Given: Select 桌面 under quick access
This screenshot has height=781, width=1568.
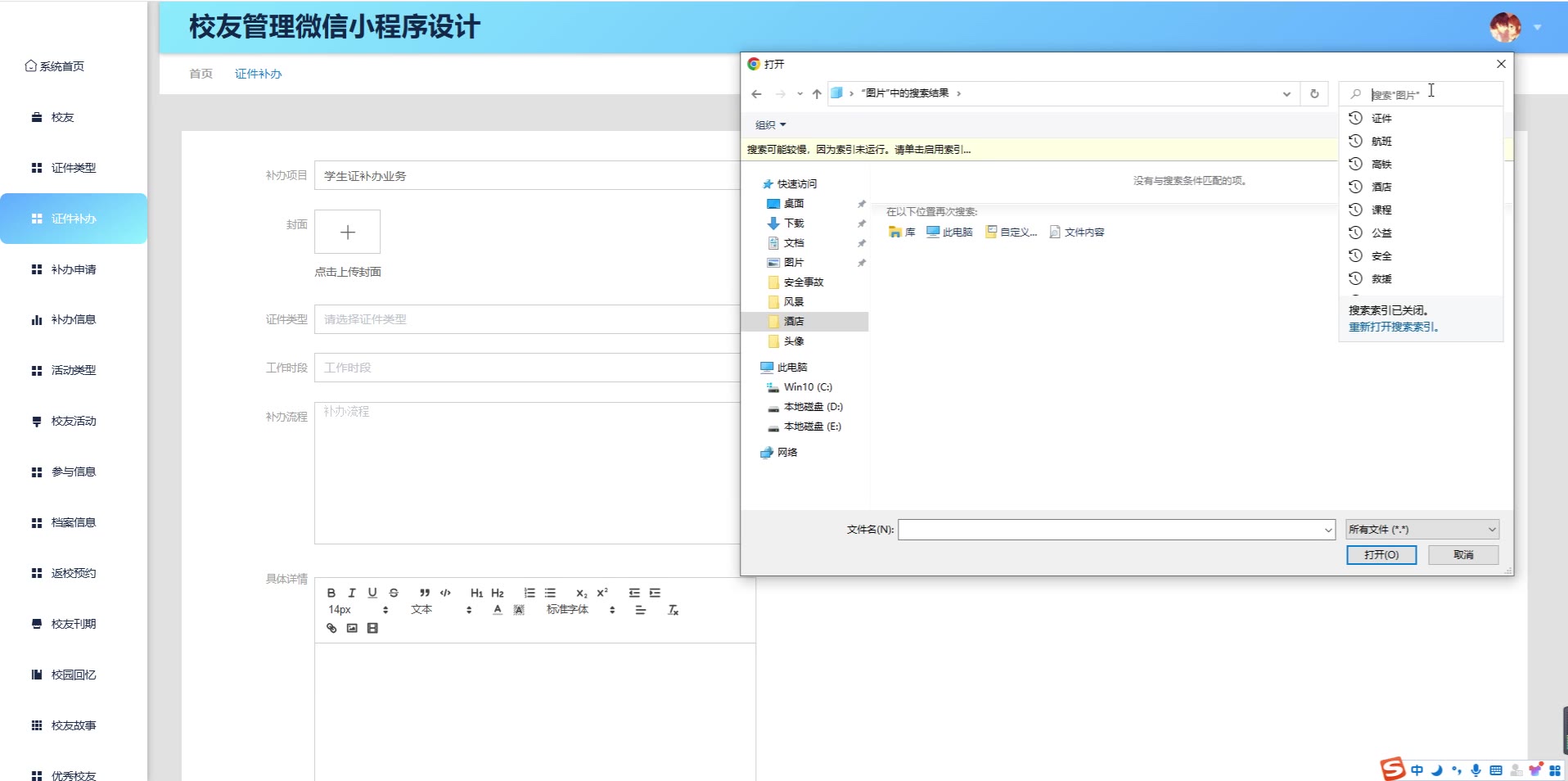Looking at the screenshot, I should tap(794, 204).
